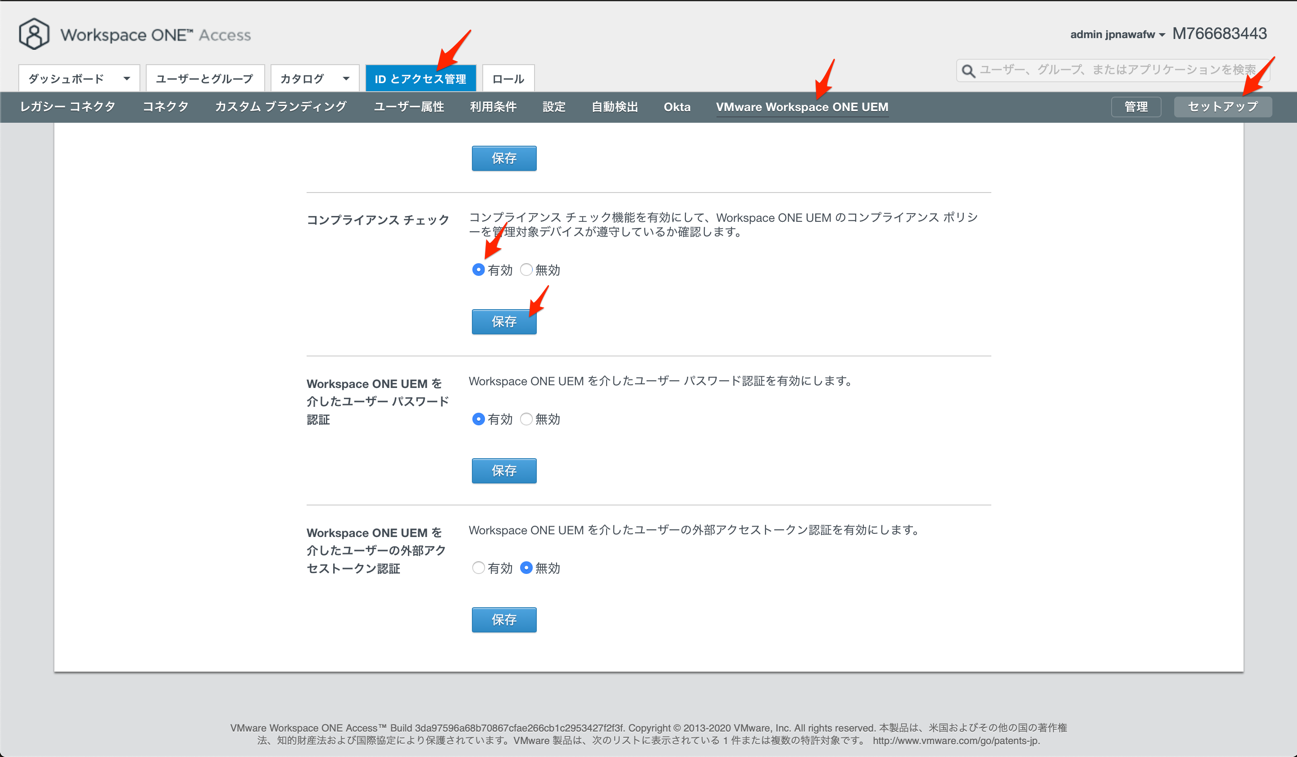
Task: Select 無効 for 外部アクセストークン認証
Action: [526, 568]
